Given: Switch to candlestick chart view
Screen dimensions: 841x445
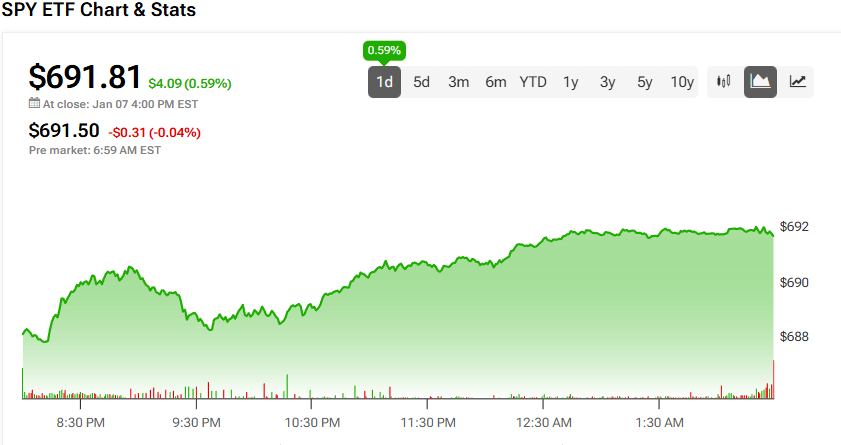Looking at the screenshot, I should (x=725, y=82).
